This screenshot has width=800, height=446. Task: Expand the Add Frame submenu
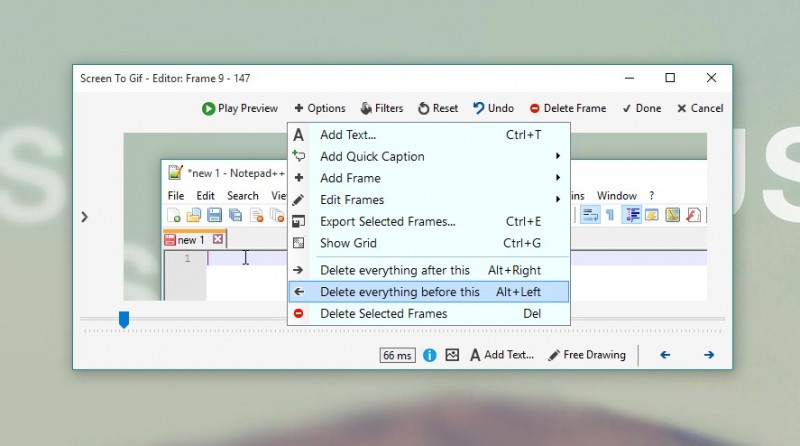point(429,178)
